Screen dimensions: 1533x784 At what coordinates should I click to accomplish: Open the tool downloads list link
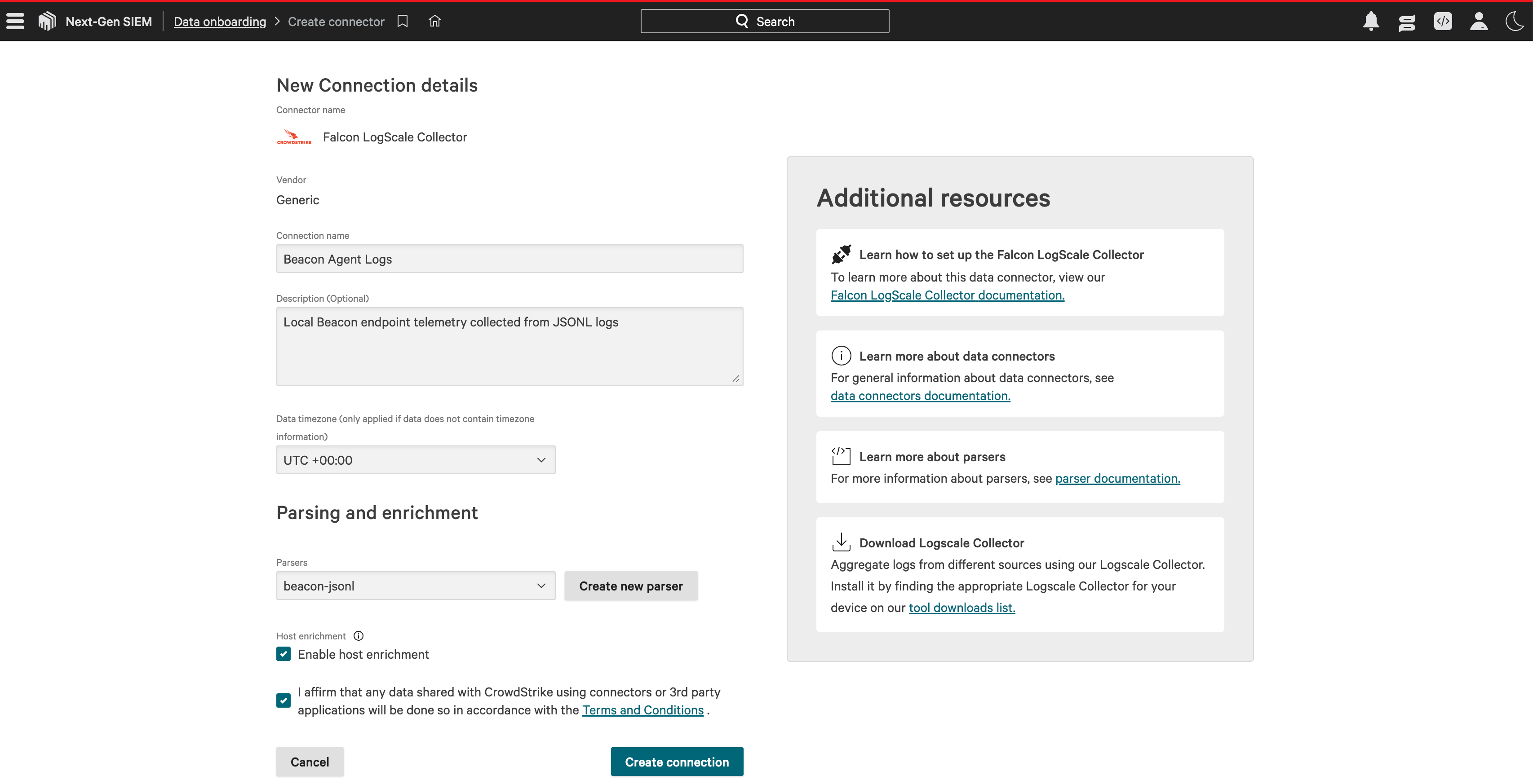[x=961, y=608]
